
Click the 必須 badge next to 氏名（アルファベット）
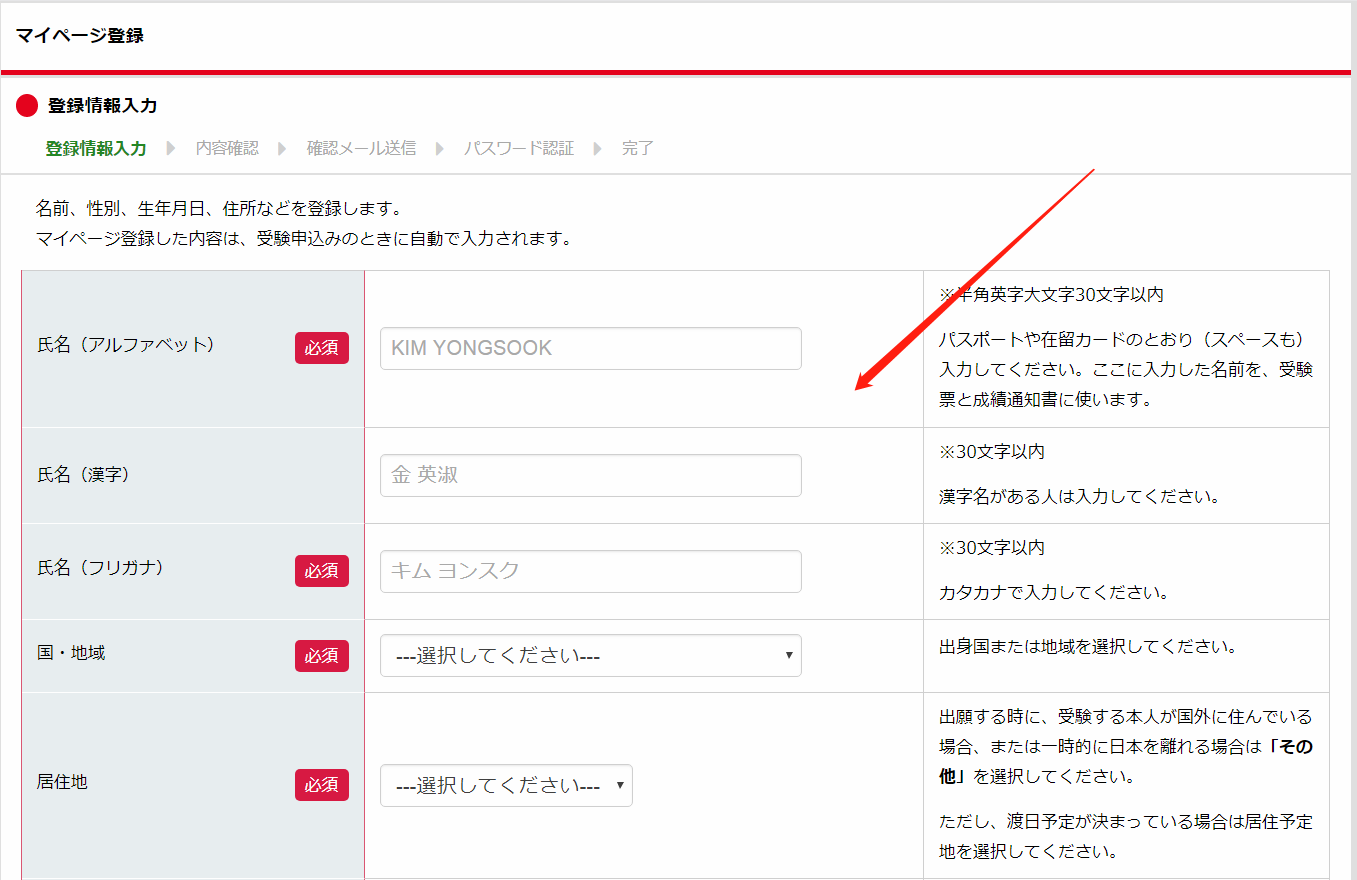click(322, 347)
